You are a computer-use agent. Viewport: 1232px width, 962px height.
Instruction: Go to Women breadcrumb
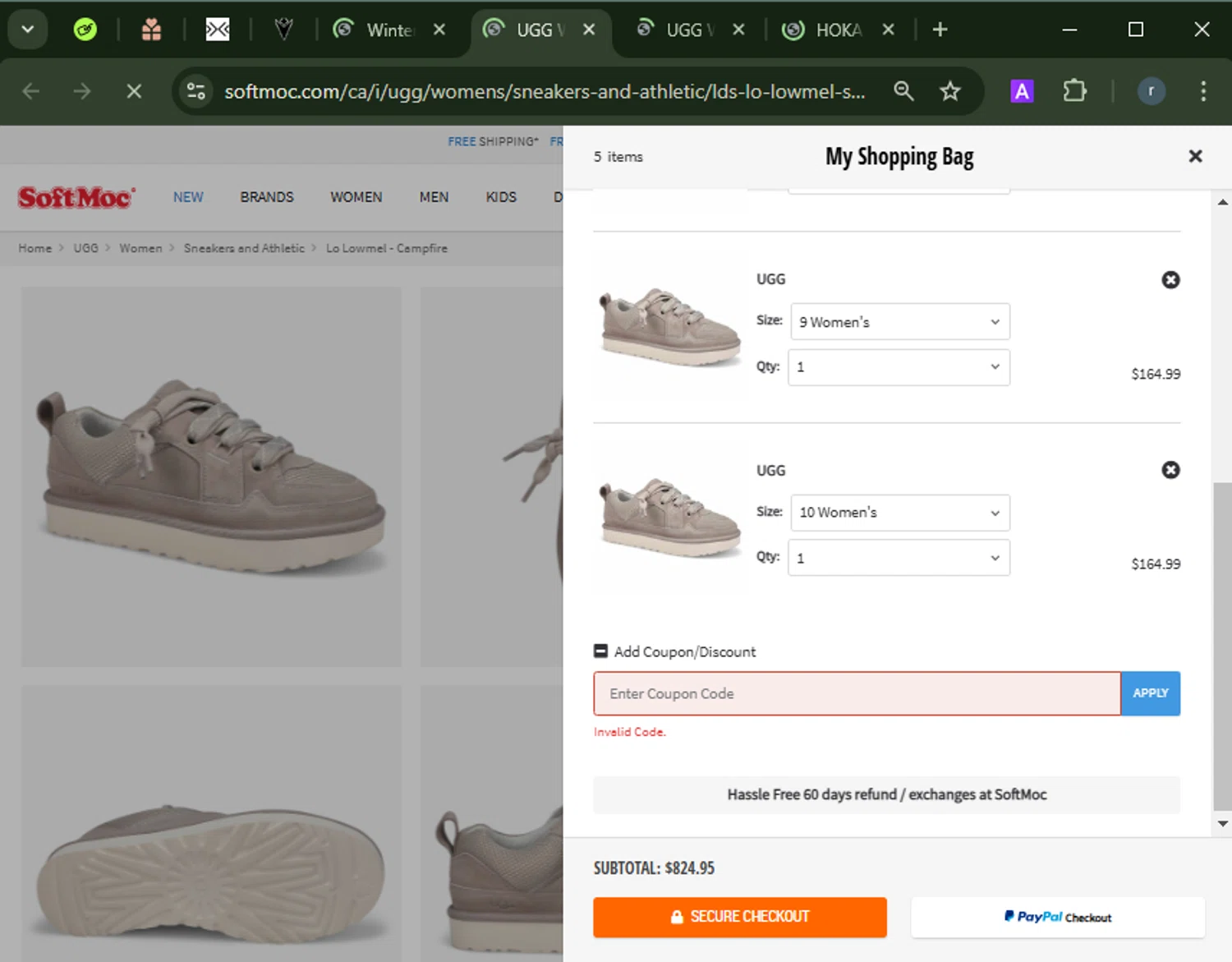point(140,248)
